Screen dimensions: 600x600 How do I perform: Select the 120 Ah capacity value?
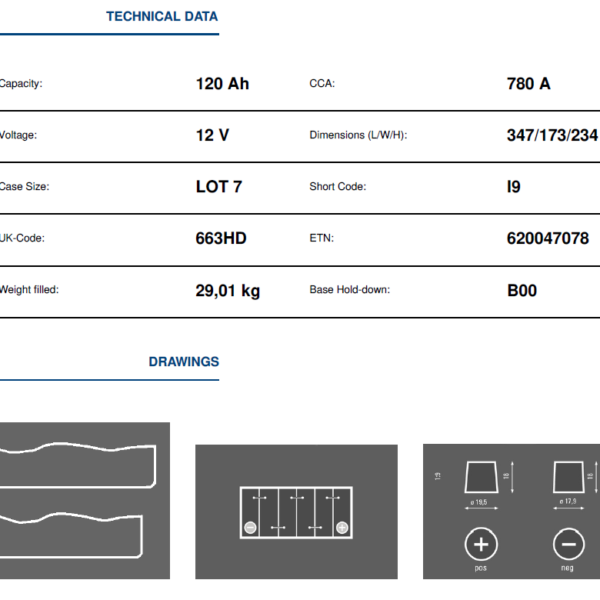(222, 84)
